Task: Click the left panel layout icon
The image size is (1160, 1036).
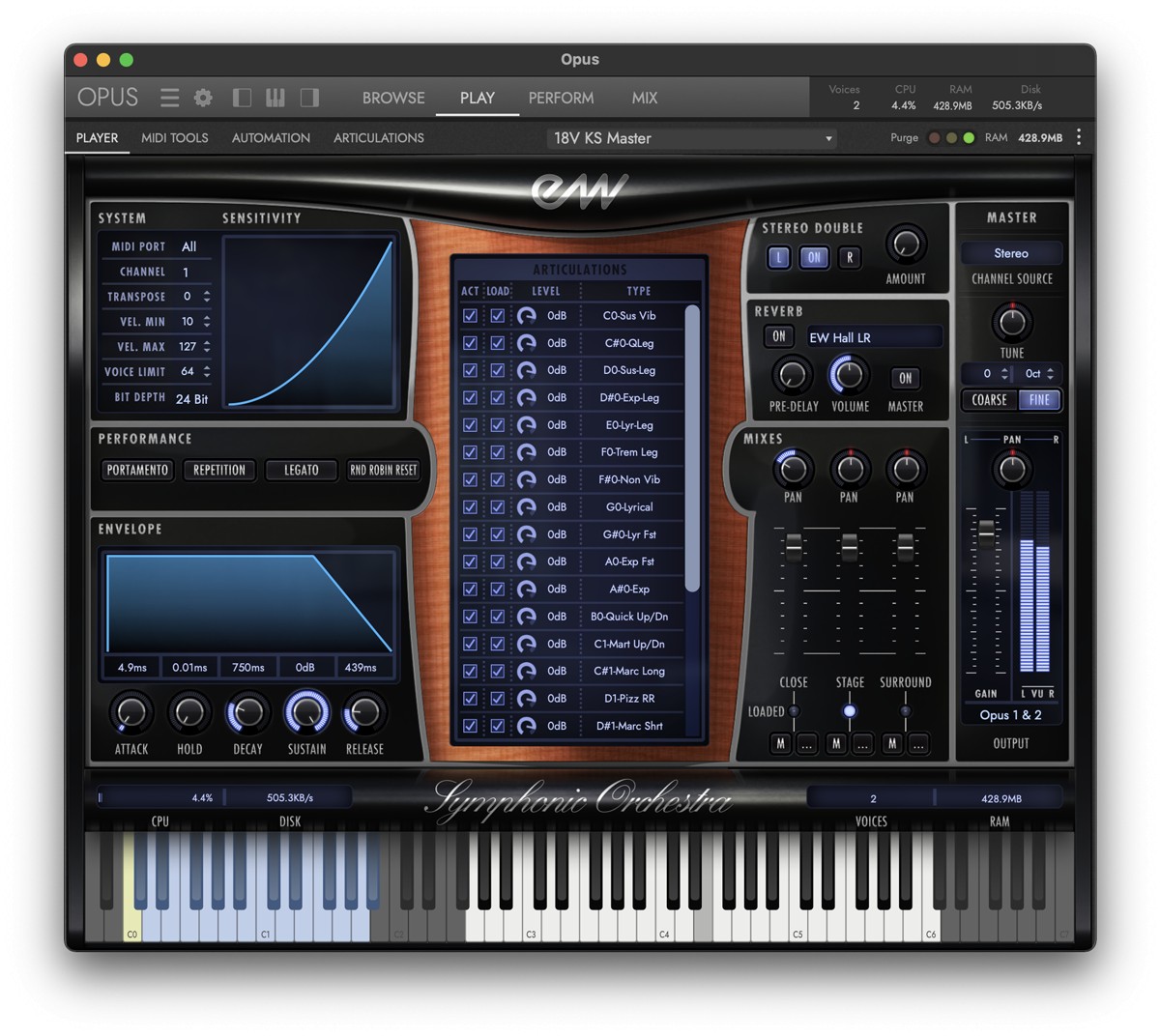Action: [241, 98]
